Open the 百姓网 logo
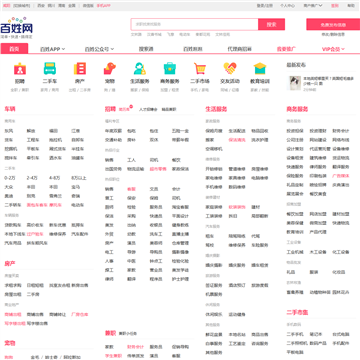360x360 pixels. (17, 28)
